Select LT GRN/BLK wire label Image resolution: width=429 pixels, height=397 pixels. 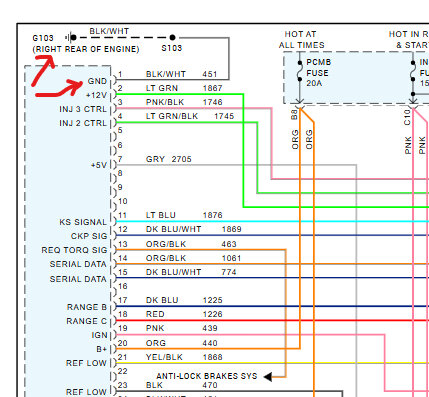pos(172,116)
